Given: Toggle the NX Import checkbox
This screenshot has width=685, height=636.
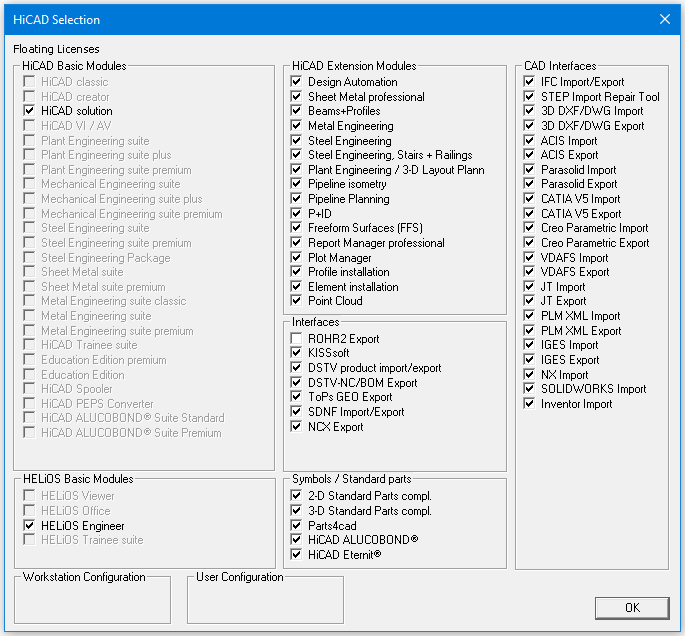Looking at the screenshot, I should click(x=529, y=375).
